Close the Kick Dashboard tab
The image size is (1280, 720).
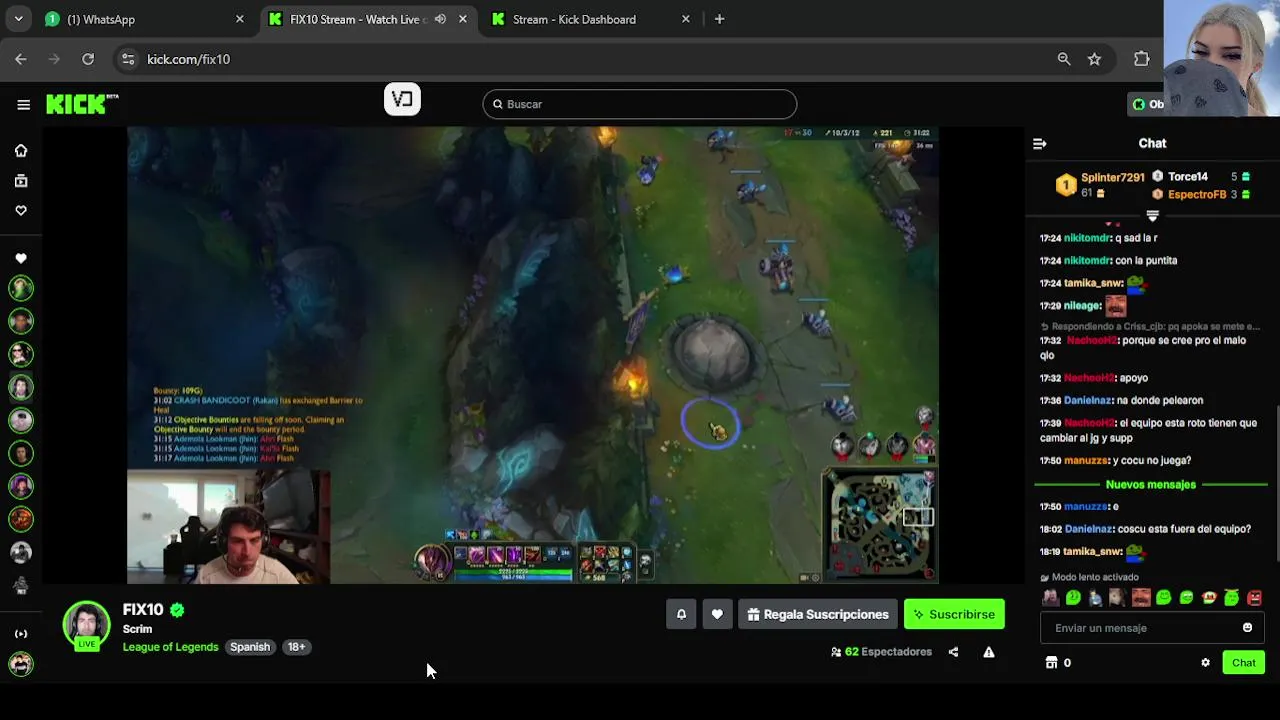coord(685,19)
